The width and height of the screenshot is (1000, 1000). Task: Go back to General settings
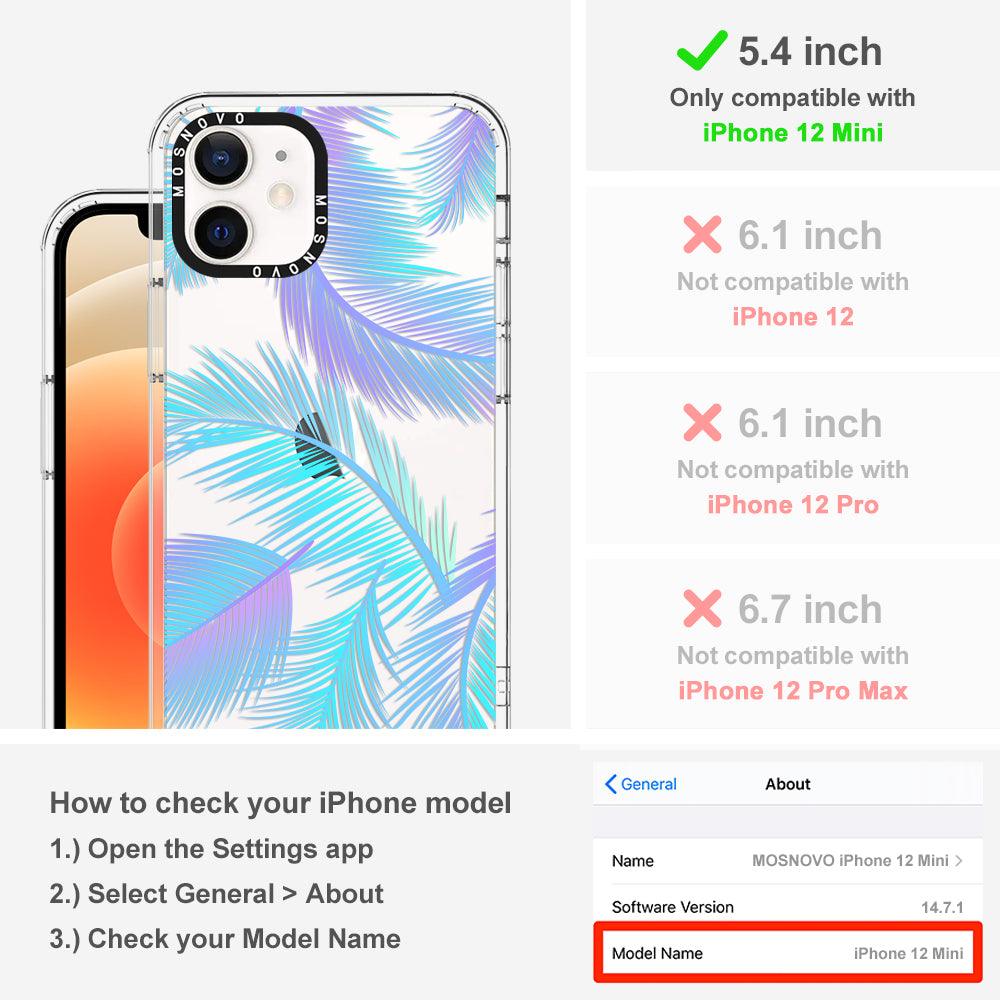point(640,784)
